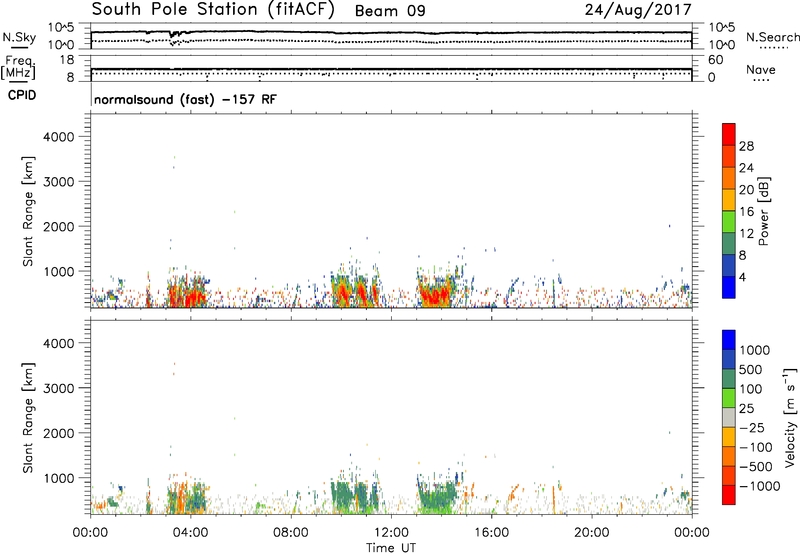Click the power color bar legend
Viewport: 800px width, 554px height.
click(729, 211)
